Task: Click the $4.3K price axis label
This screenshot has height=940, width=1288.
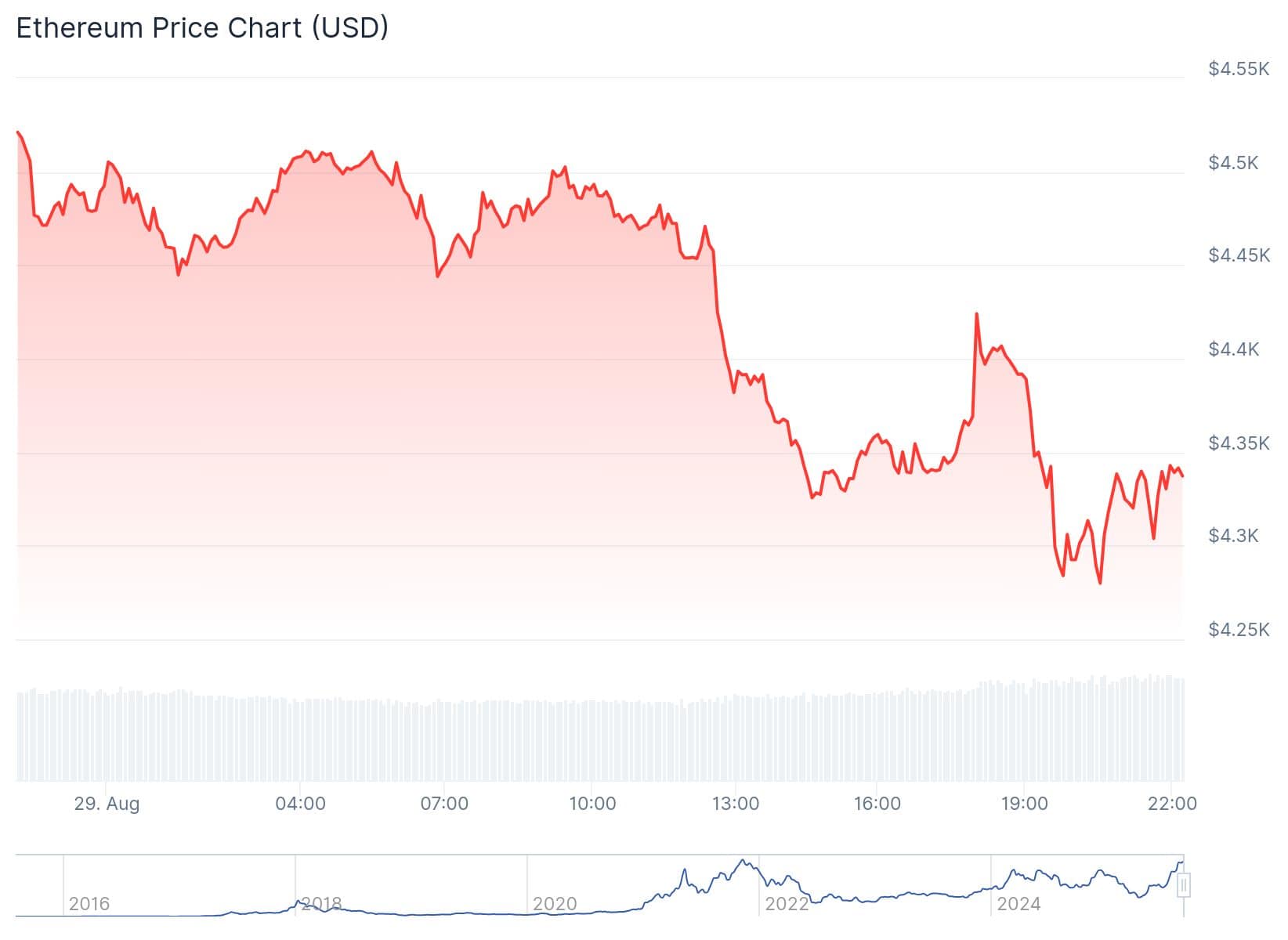Action: [x=1234, y=536]
